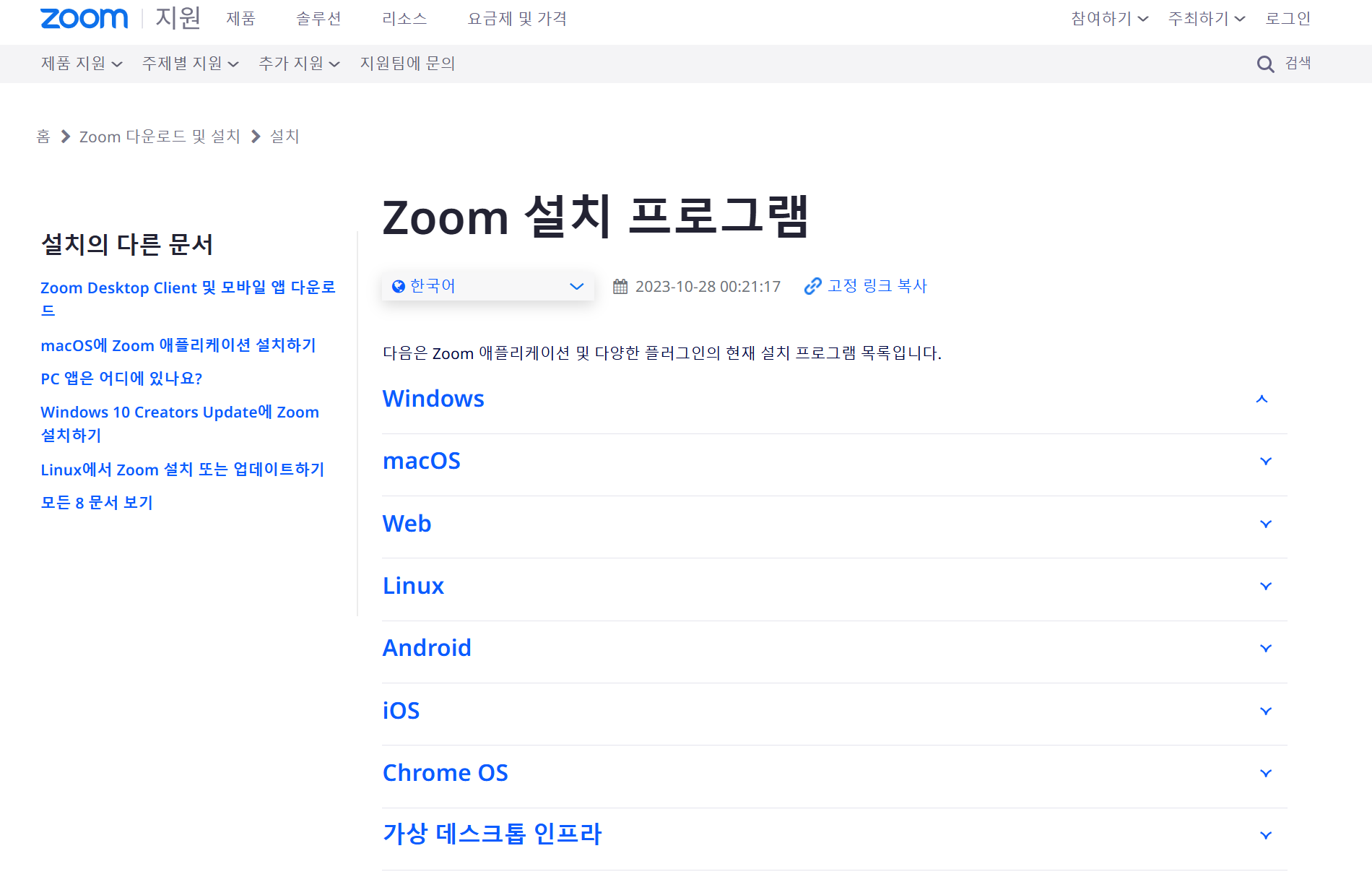Open the 제품 지원 dropdown menu
The height and width of the screenshot is (890, 1372).
[x=82, y=64]
